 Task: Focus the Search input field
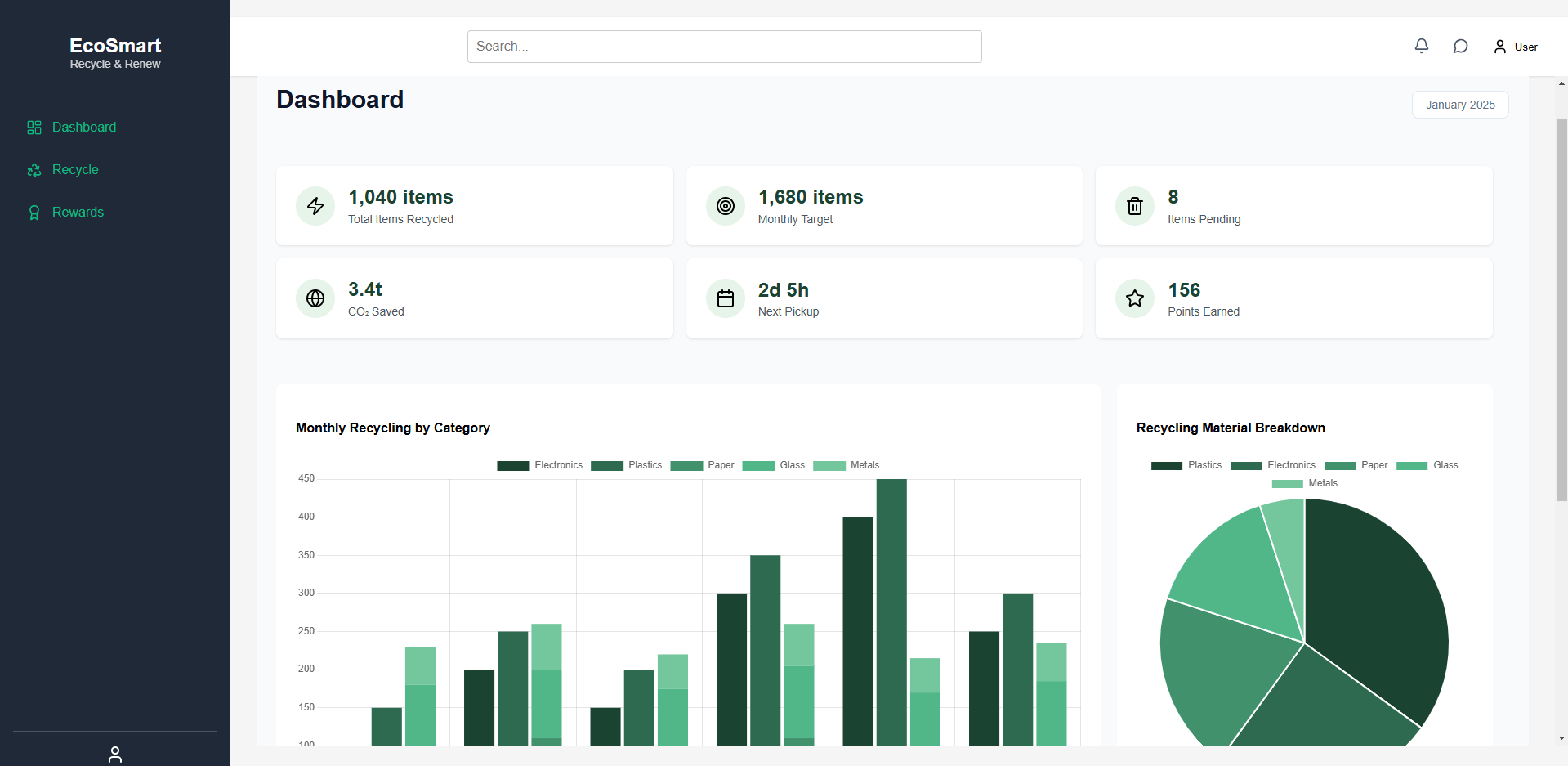tap(725, 47)
